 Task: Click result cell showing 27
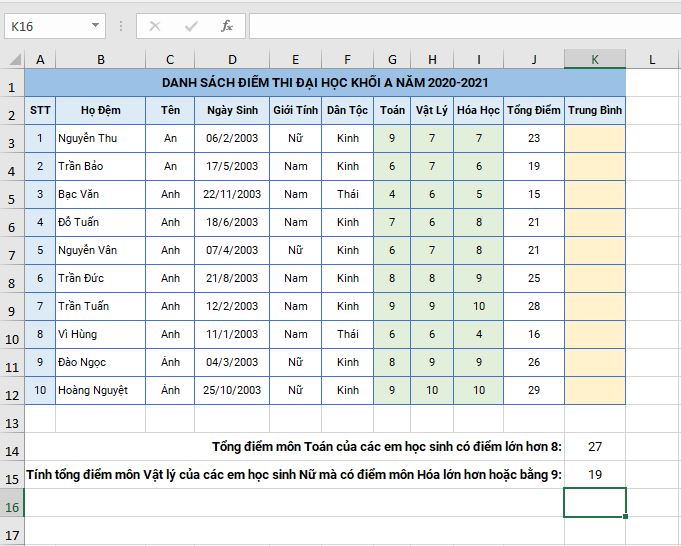point(595,447)
